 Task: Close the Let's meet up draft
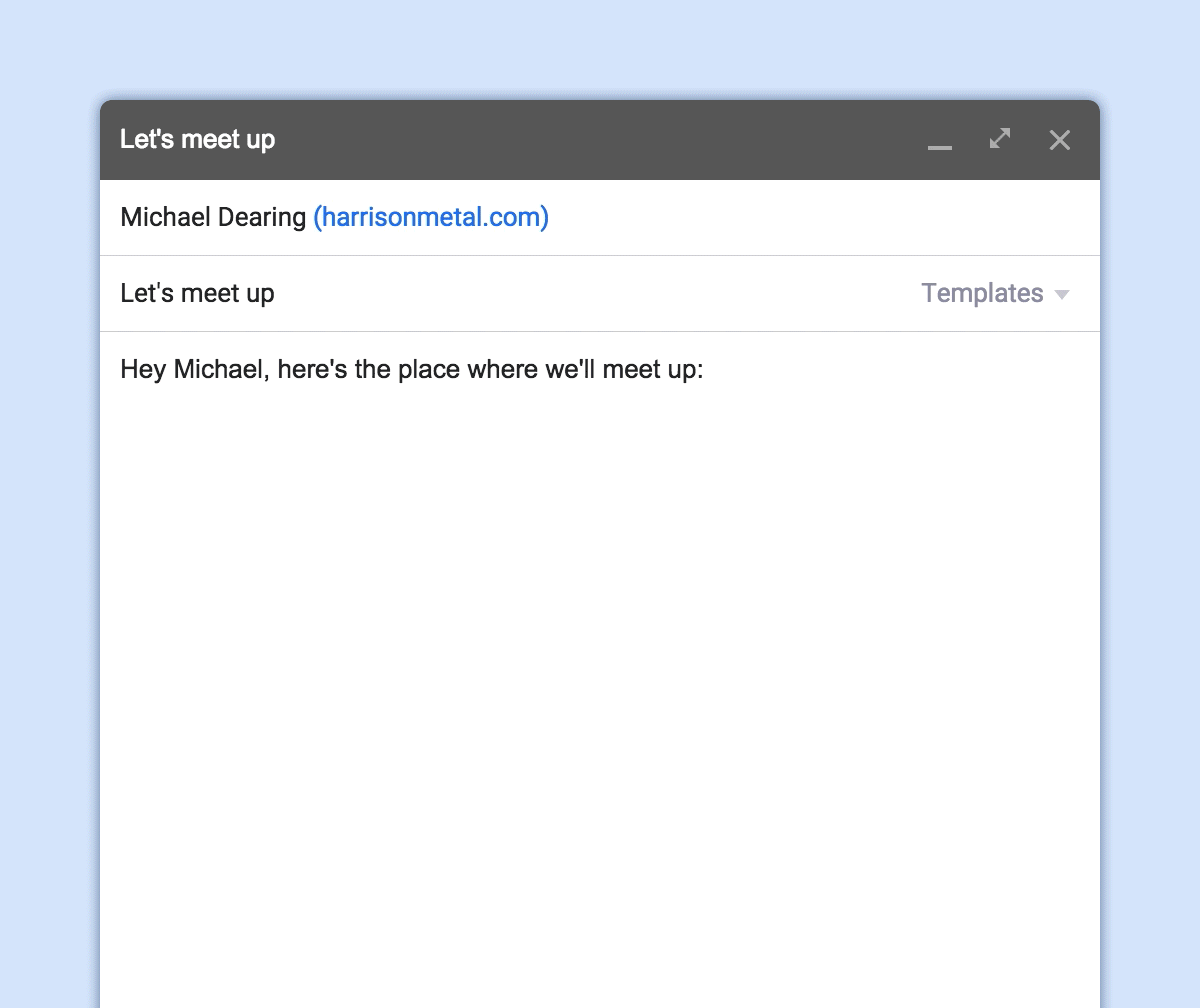pos(1060,140)
